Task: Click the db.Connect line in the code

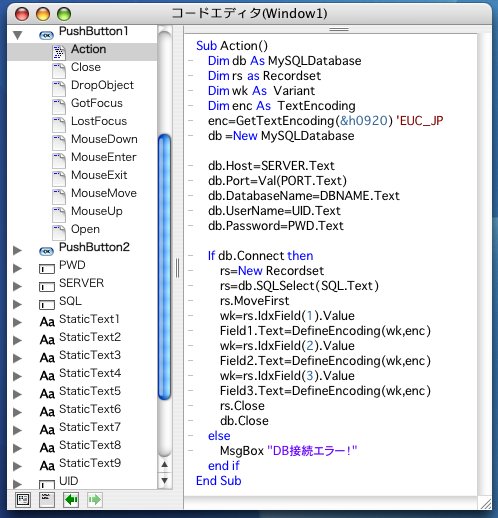Action: click(260, 256)
